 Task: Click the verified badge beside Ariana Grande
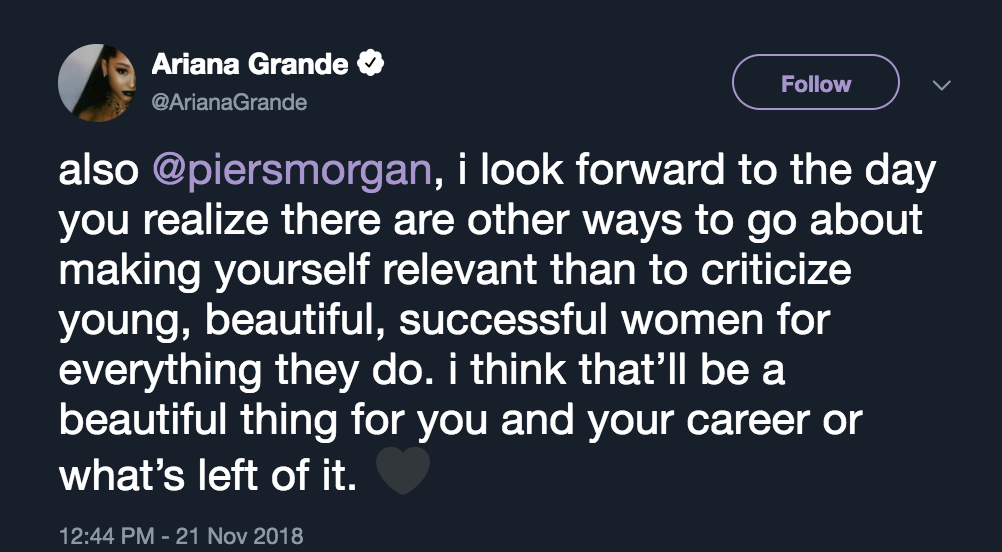coord(370,66)
